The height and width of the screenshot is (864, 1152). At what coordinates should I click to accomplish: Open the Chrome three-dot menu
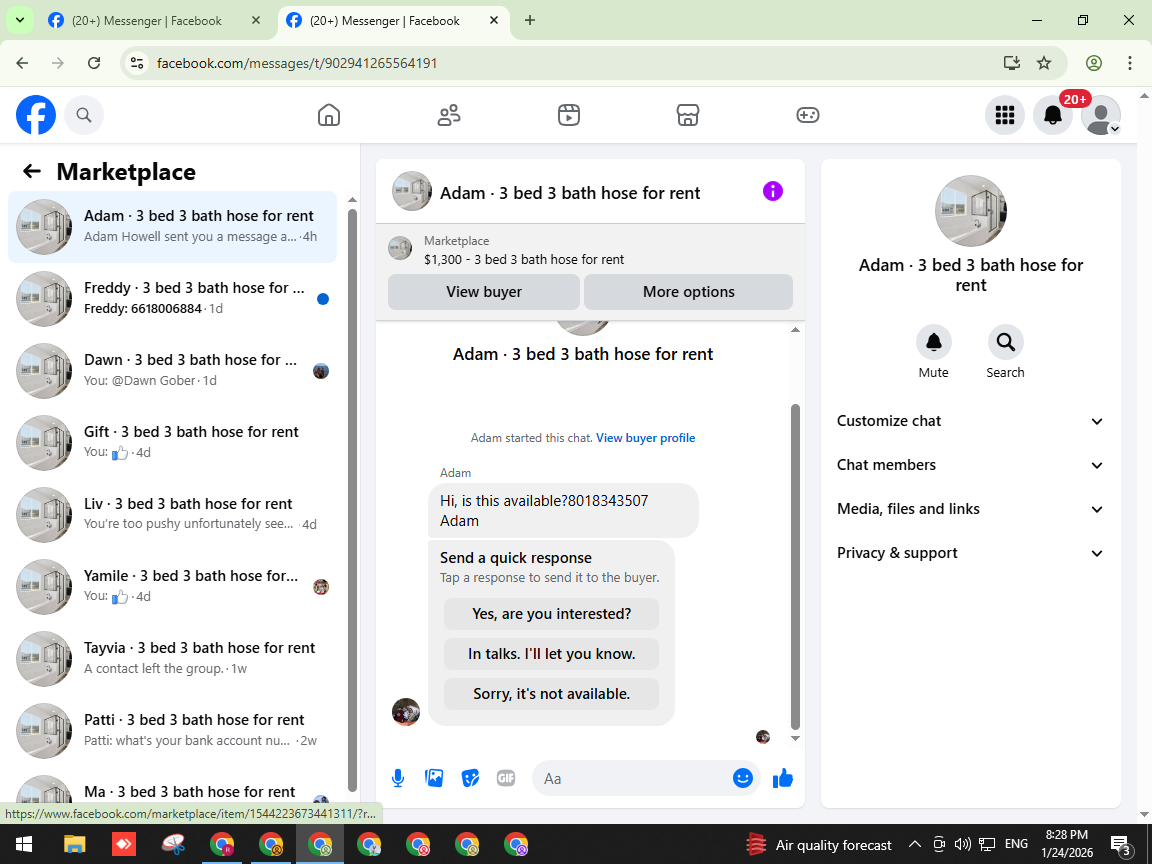pos(1130,63)
